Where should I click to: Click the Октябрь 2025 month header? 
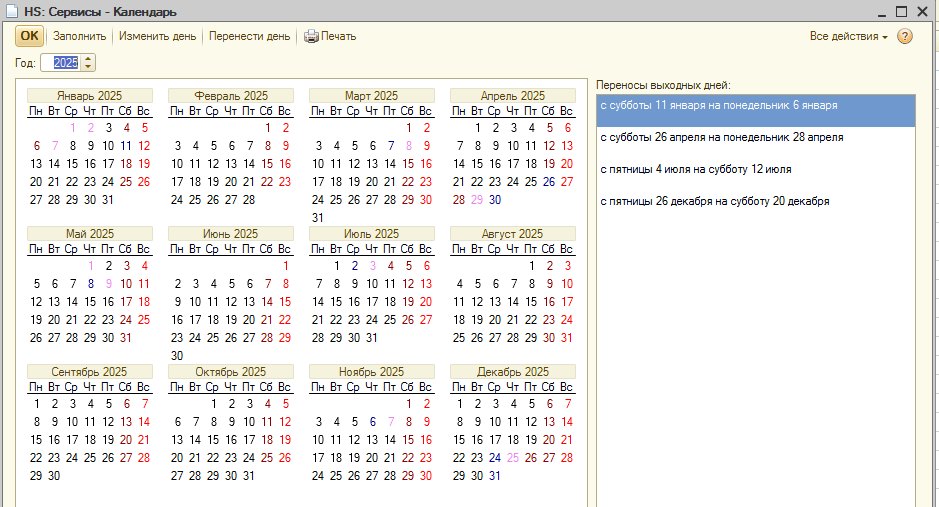point(231,372)
